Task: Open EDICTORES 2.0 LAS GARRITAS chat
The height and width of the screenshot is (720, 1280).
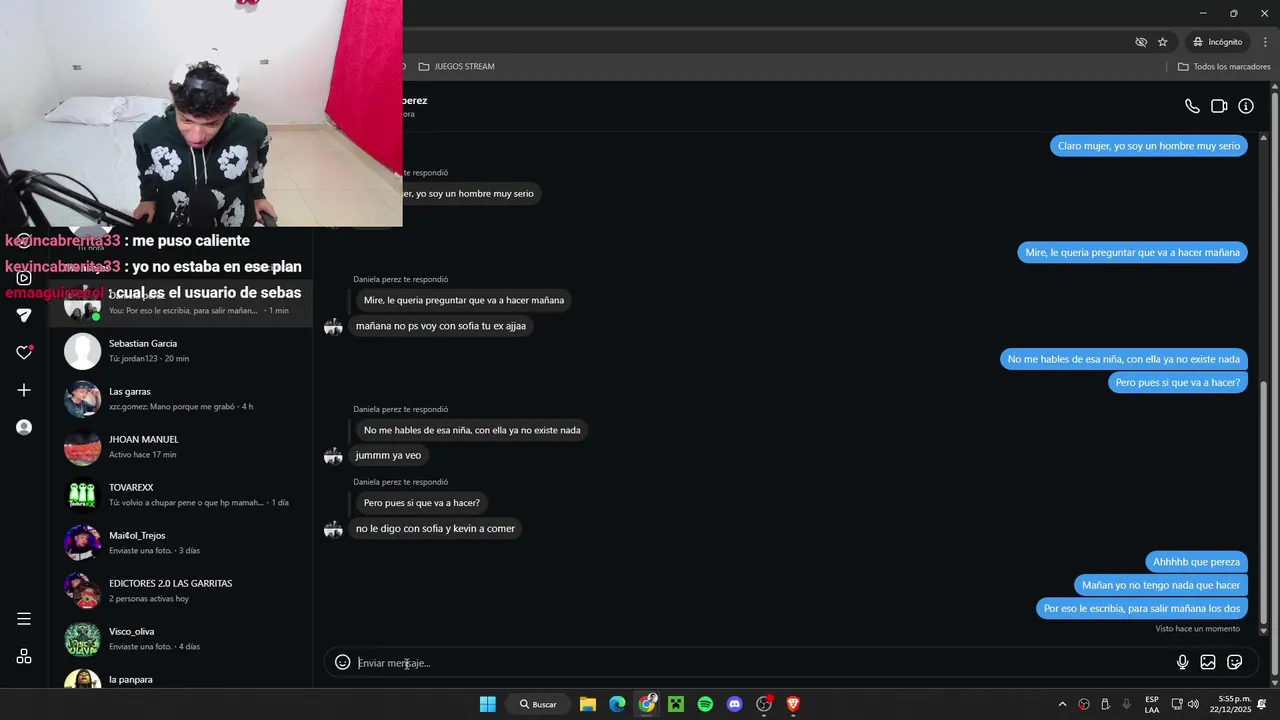Action: click(x=181, y=591)
